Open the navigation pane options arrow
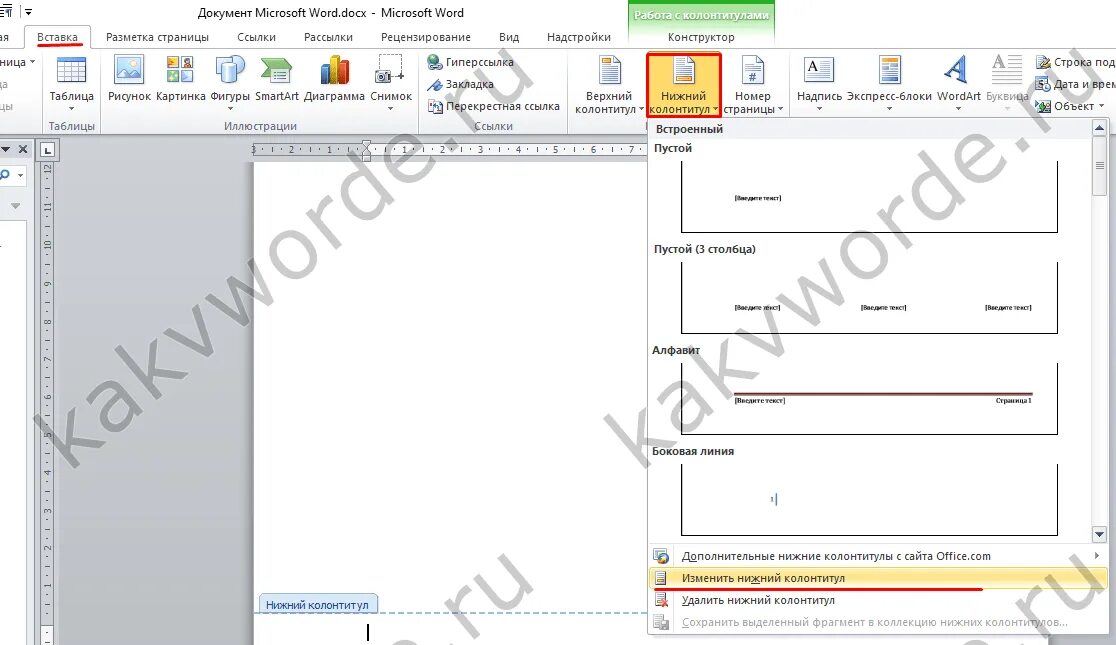This screenshot has height=645, width=1116. pyautogui.click(x=6, y=150)
